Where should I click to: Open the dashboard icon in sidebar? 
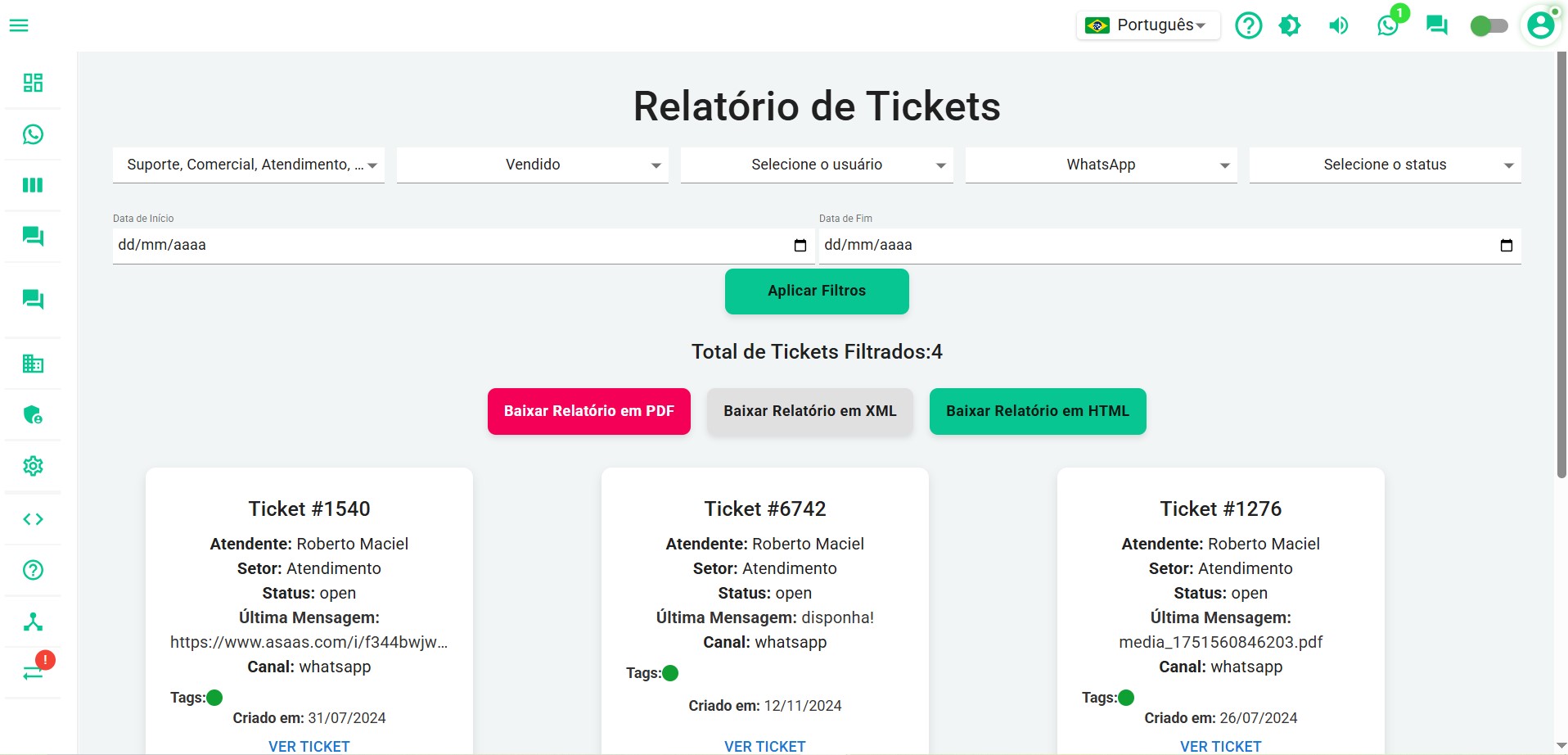(x=33, y=83)
